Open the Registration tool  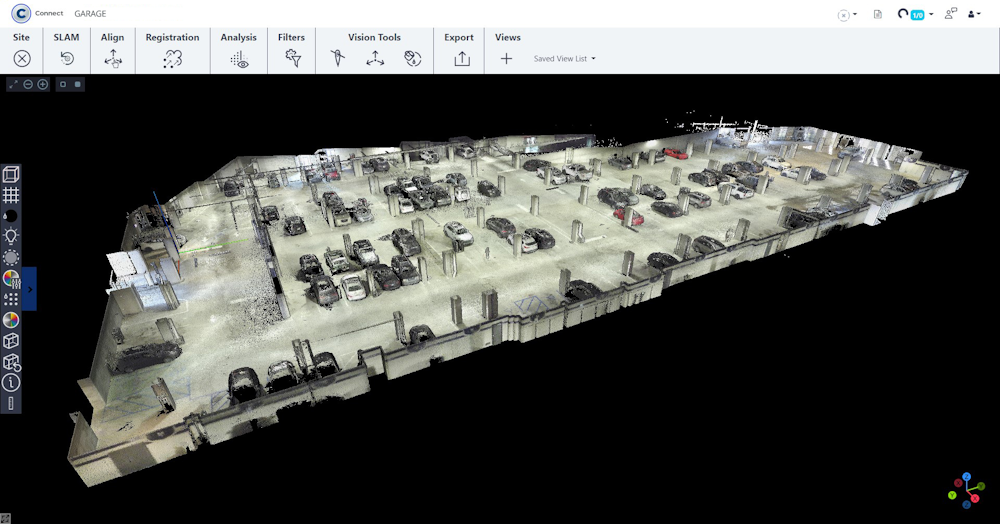pos(172,59)
